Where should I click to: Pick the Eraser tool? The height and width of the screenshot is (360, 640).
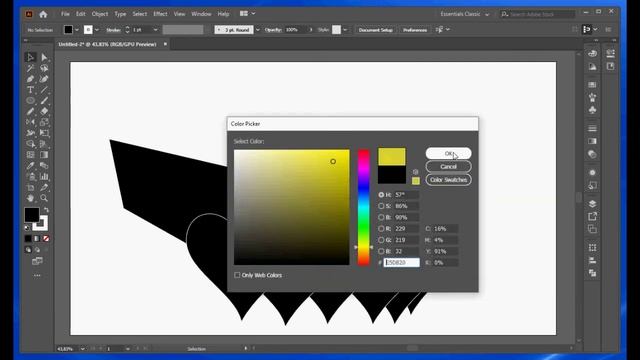pyautogui.click(x=44, y=111)
